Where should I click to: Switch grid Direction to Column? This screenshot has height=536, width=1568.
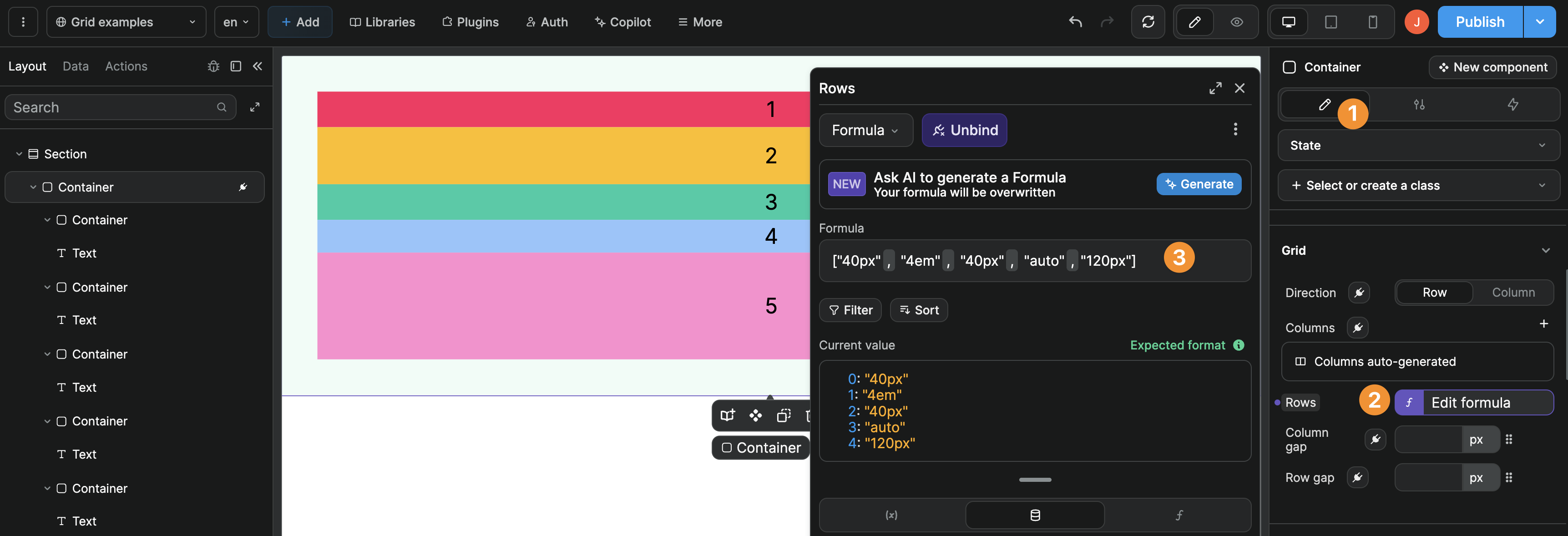tap(1514, 292)
